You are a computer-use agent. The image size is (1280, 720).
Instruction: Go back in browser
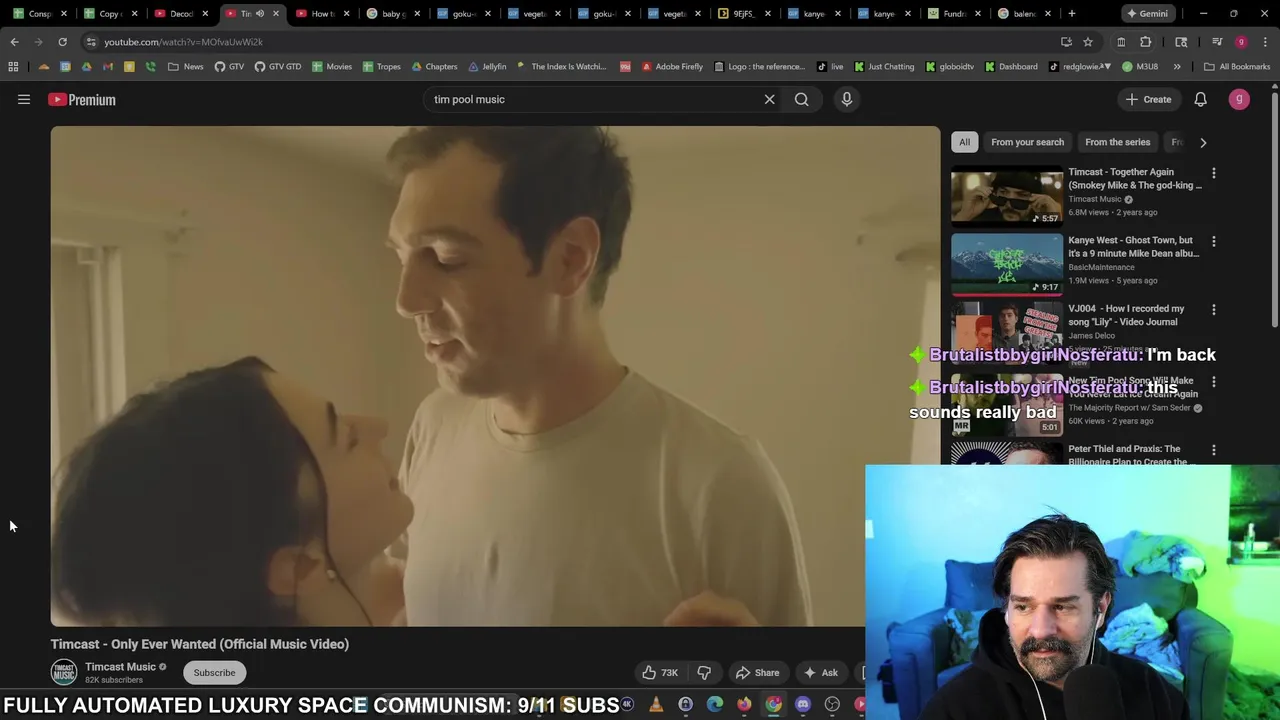(14, 42)
